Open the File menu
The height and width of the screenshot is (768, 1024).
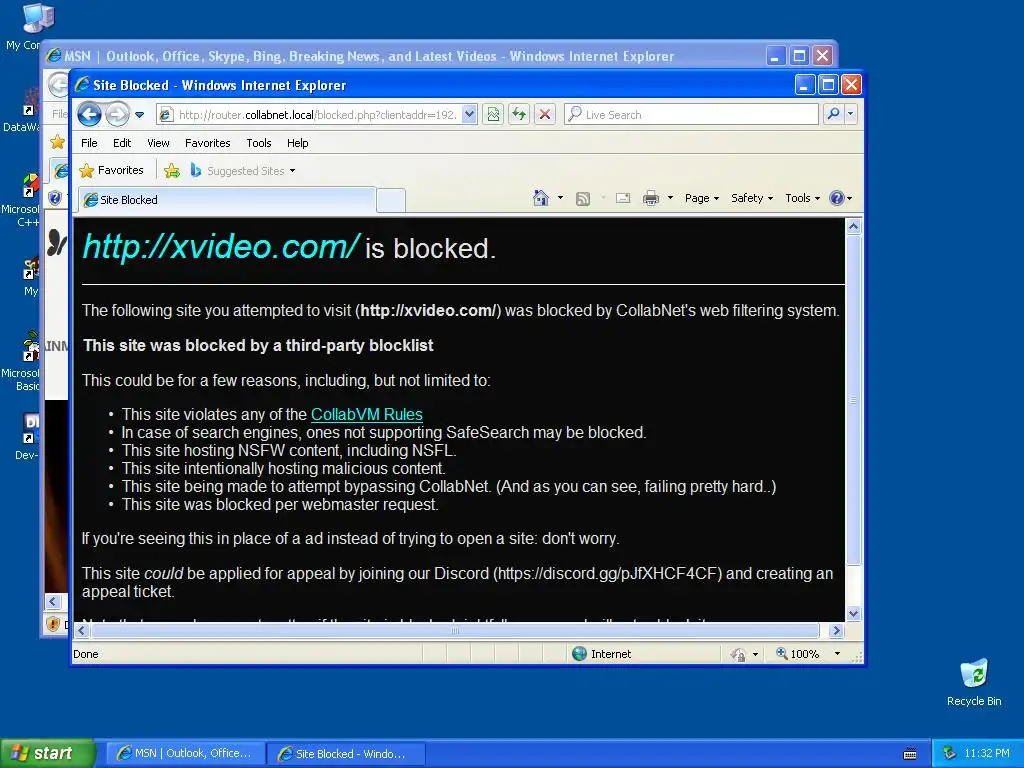(89, 143)
